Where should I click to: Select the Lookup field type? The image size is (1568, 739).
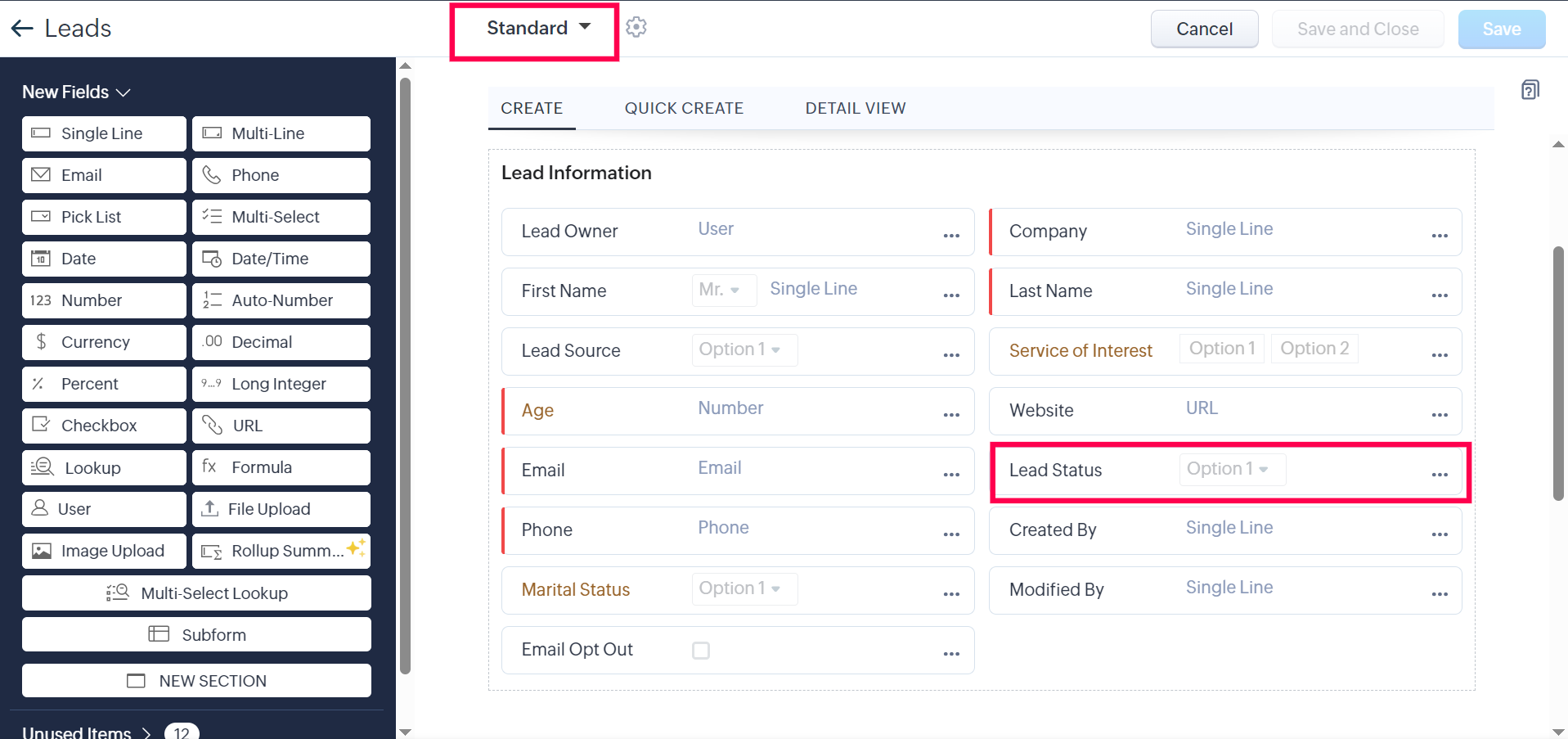coord(104,468)
